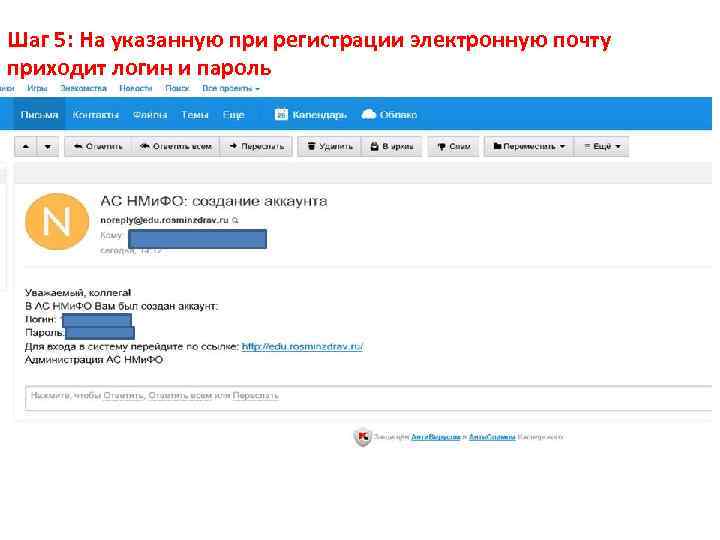Open the Темы tab
Screen dimensions: 720x540
[x=195, y=115]
